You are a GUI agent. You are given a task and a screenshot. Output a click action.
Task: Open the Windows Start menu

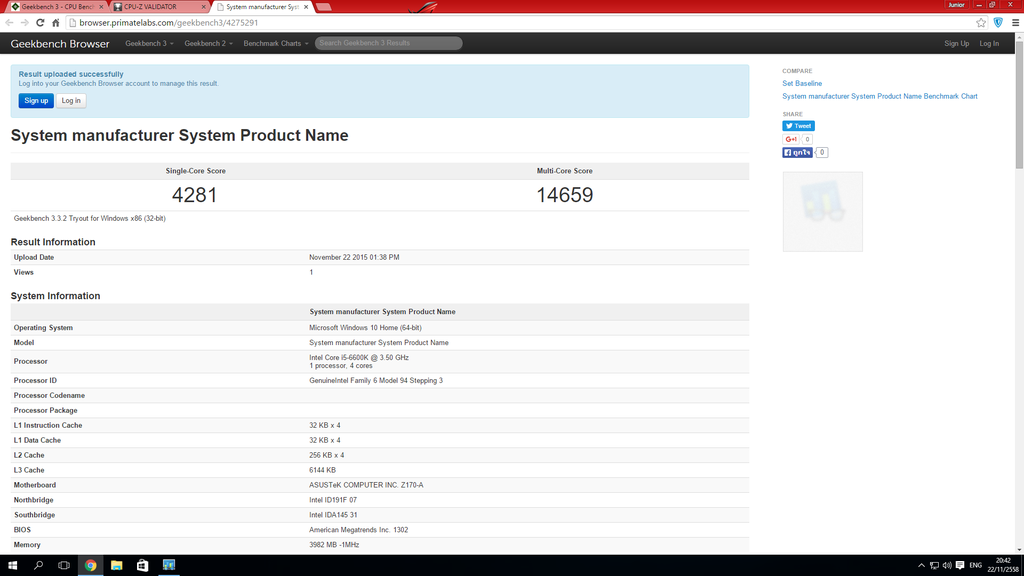12,566
